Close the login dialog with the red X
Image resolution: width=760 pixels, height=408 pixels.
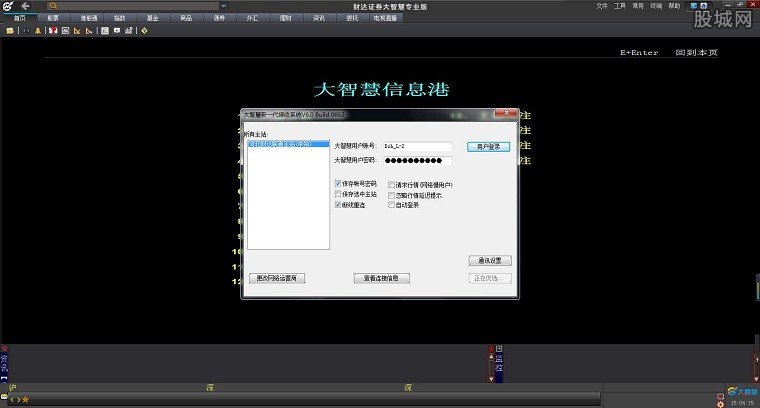click(506, 112)
